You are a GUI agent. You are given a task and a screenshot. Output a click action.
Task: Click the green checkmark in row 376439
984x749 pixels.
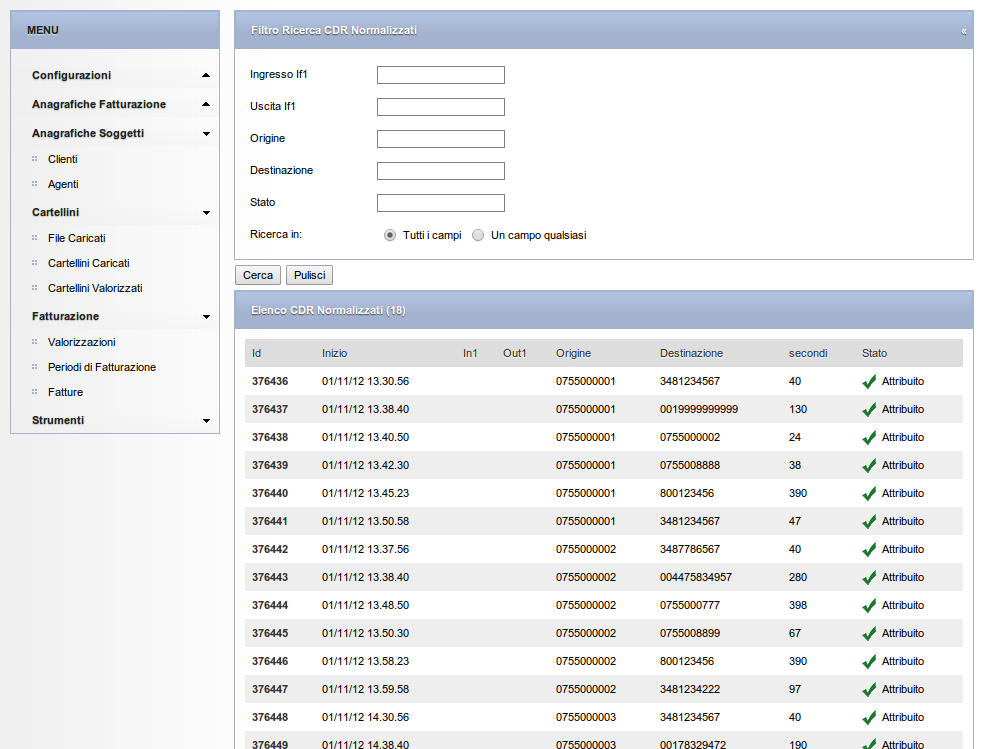click(x=869, y=465)
